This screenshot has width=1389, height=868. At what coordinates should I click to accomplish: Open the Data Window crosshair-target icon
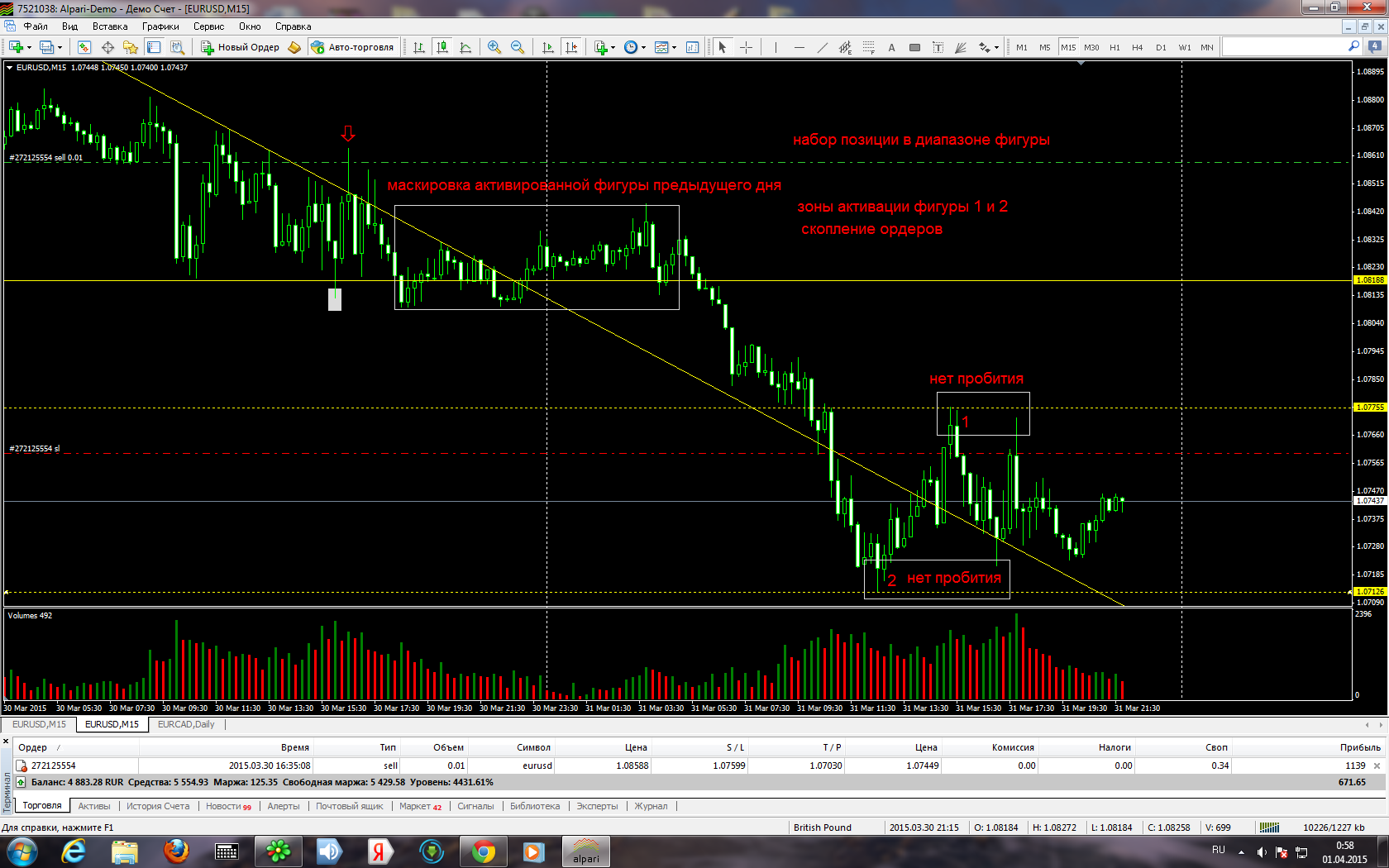pos(107,47)
